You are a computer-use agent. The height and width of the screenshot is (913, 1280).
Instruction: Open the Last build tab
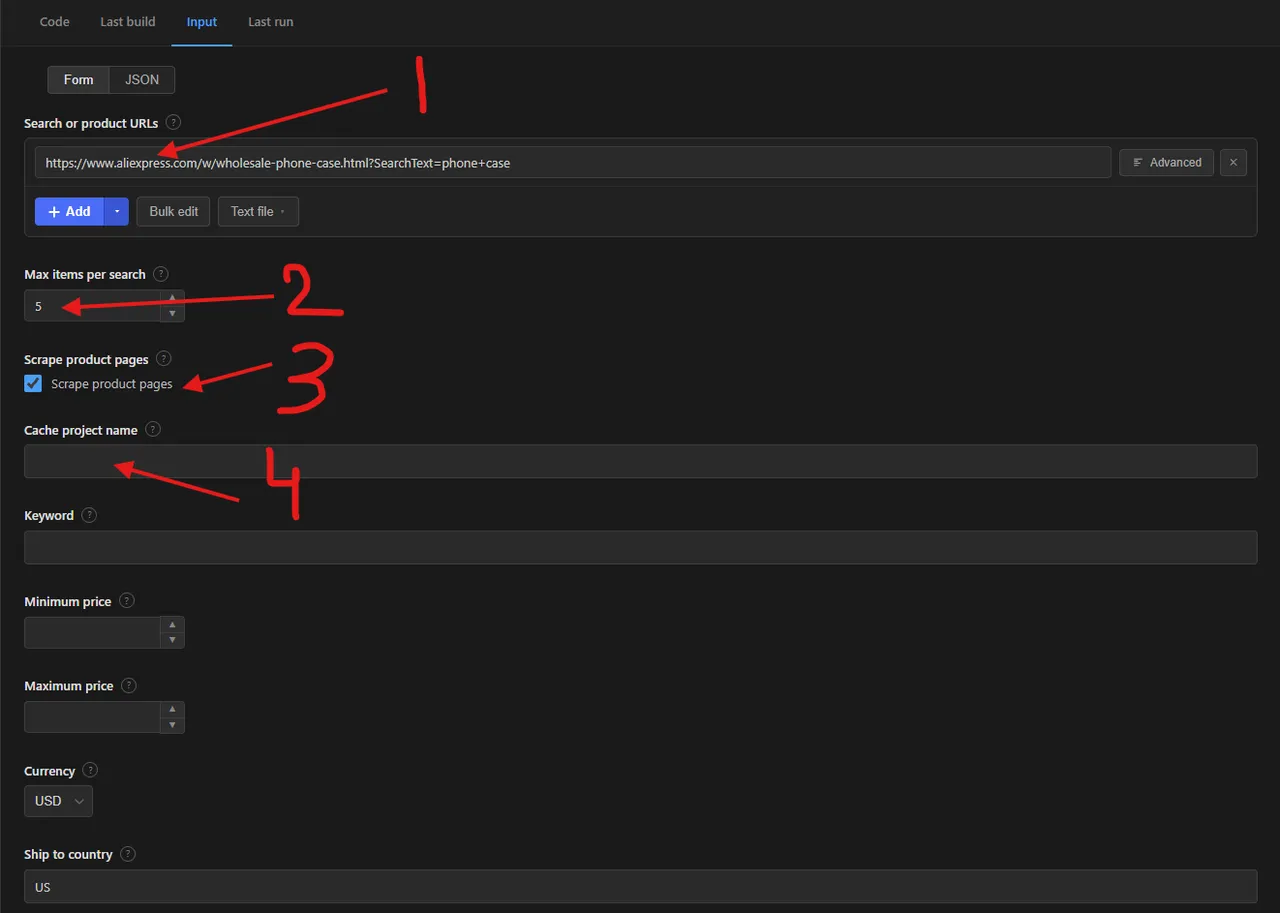tap(128, 22)
